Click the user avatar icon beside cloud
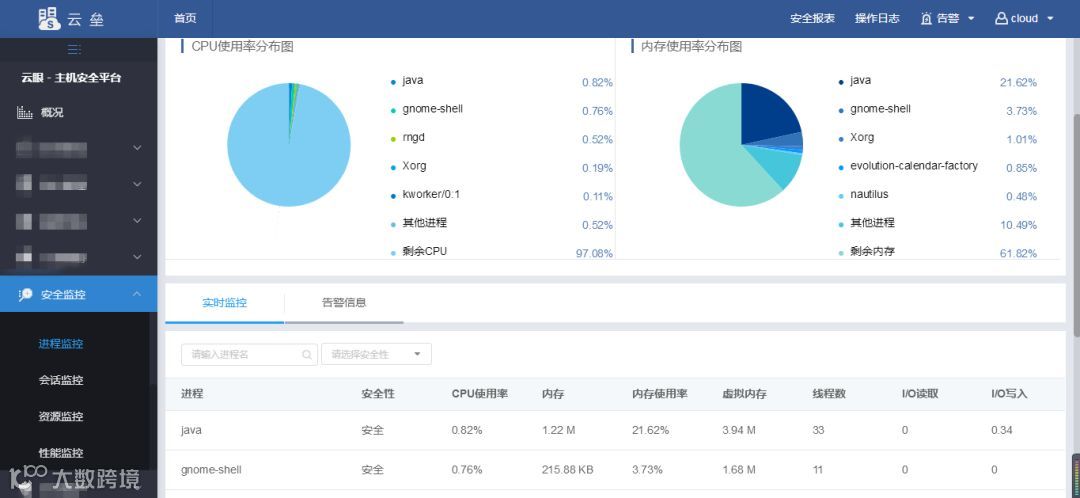Viewport: 1080px width, 498px height. click(x=1001, y=19)
